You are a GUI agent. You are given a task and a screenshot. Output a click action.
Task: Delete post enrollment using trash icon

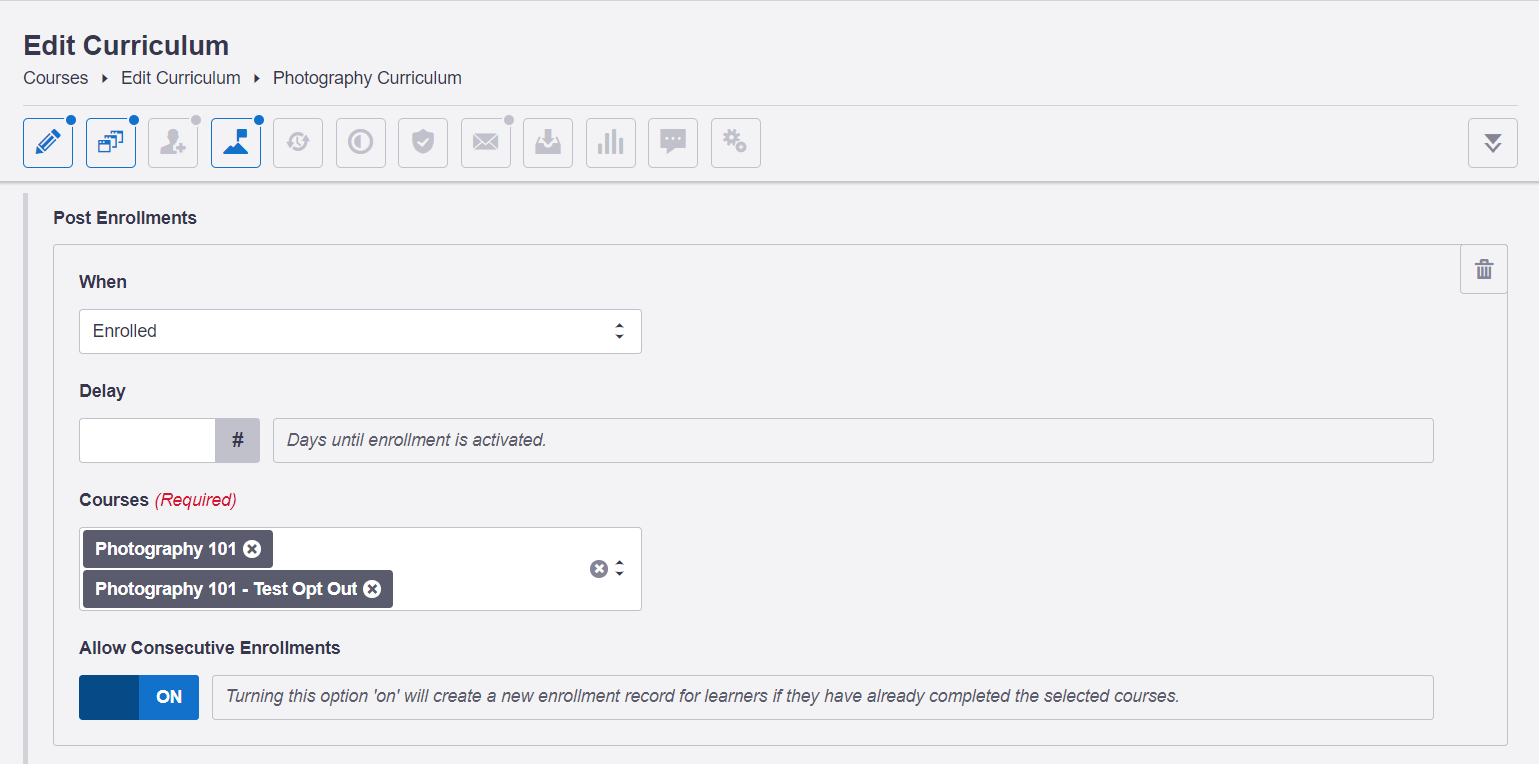1484,269
